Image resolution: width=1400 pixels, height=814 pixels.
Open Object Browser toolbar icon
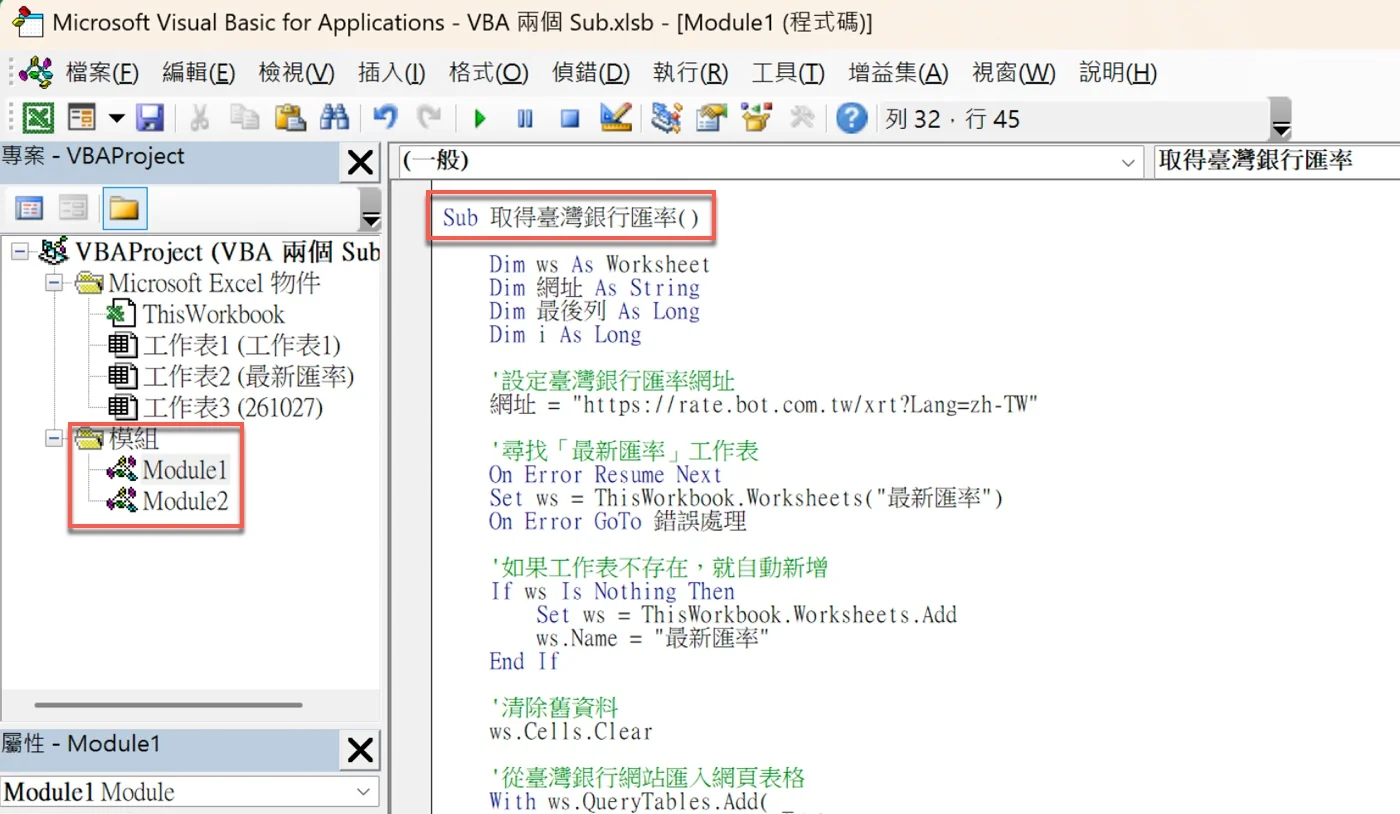click(x=756, y=119)
